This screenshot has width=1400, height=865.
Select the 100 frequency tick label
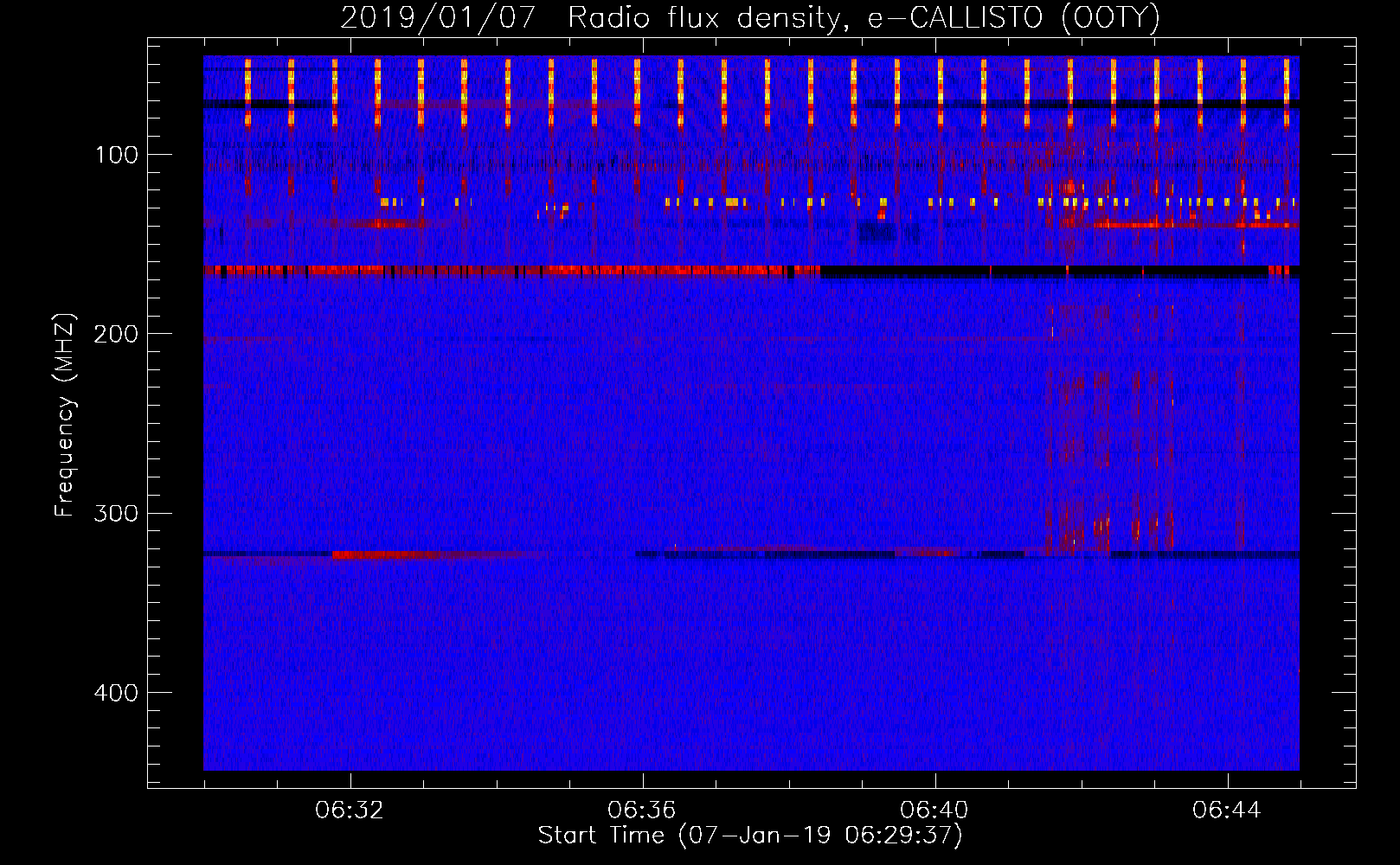click(x=117, y=155)
